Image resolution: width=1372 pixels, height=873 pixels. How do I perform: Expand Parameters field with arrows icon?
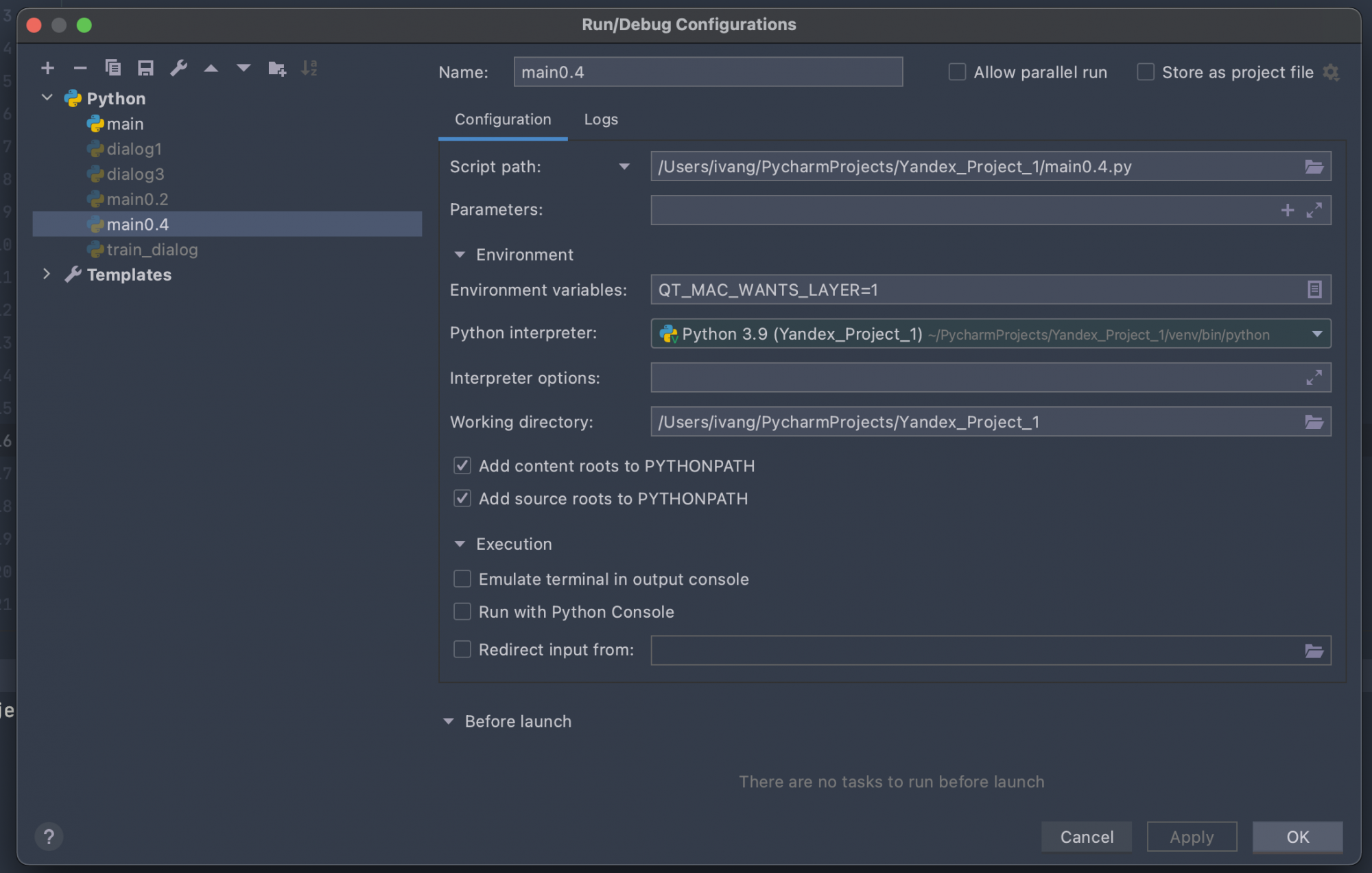[x=1314, y=210]
